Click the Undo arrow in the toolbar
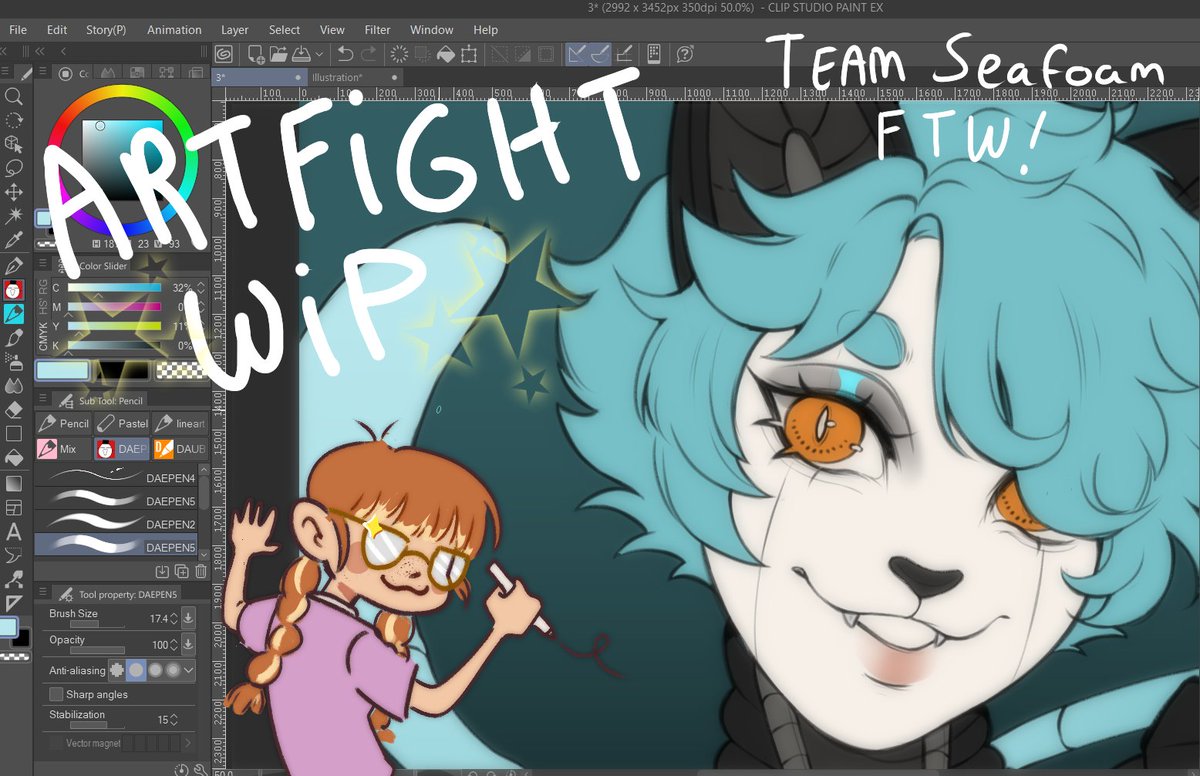Image resolution: width=1200 pixels, height=776 pixels. (x=345, y=52)
